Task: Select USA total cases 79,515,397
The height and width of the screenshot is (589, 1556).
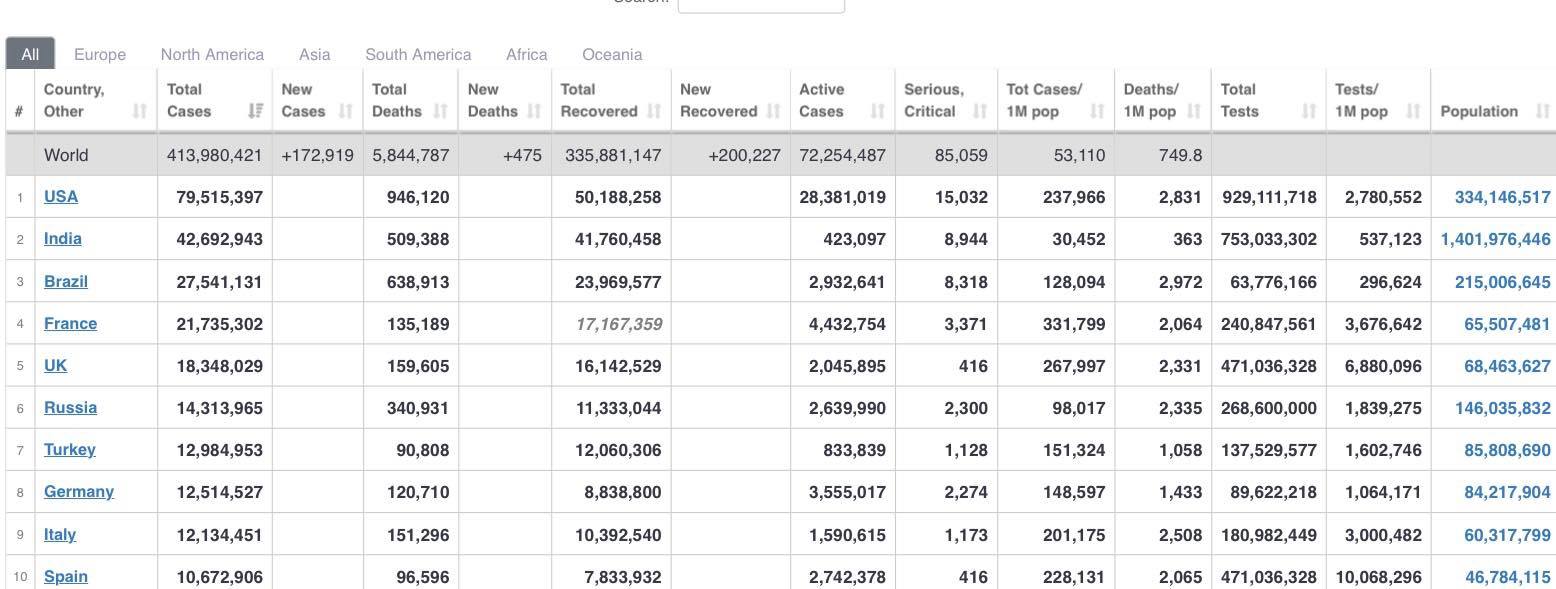Action: click(x=220, y=197)
